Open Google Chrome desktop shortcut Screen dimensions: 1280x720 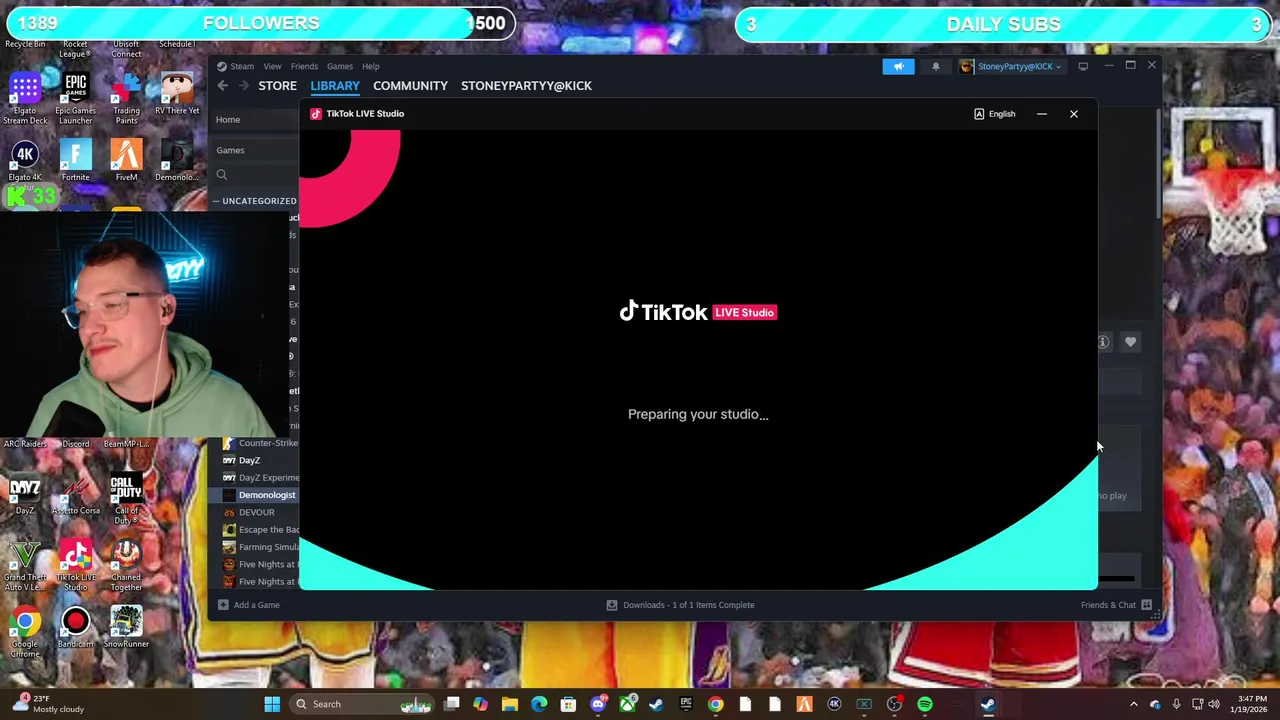pyautogui.click(x=25, y=633)
